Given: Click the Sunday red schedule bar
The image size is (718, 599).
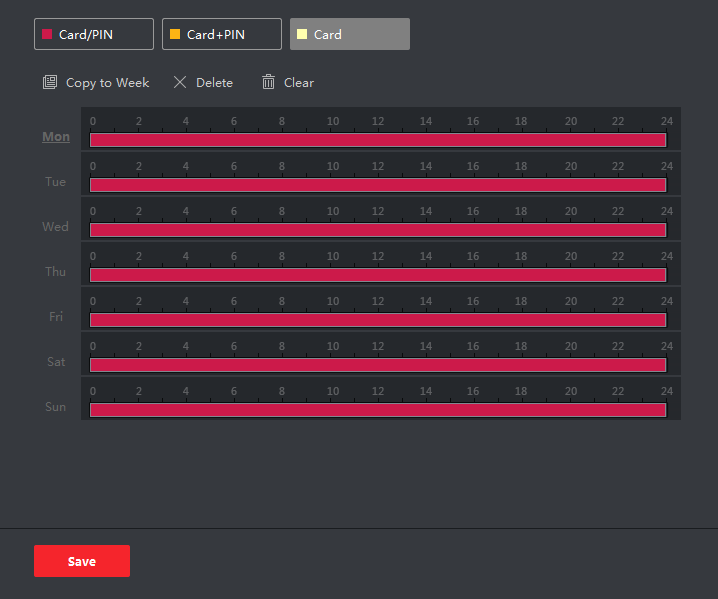Looking at the screenshot, I should pyautogui.click(x=378, y=410).
